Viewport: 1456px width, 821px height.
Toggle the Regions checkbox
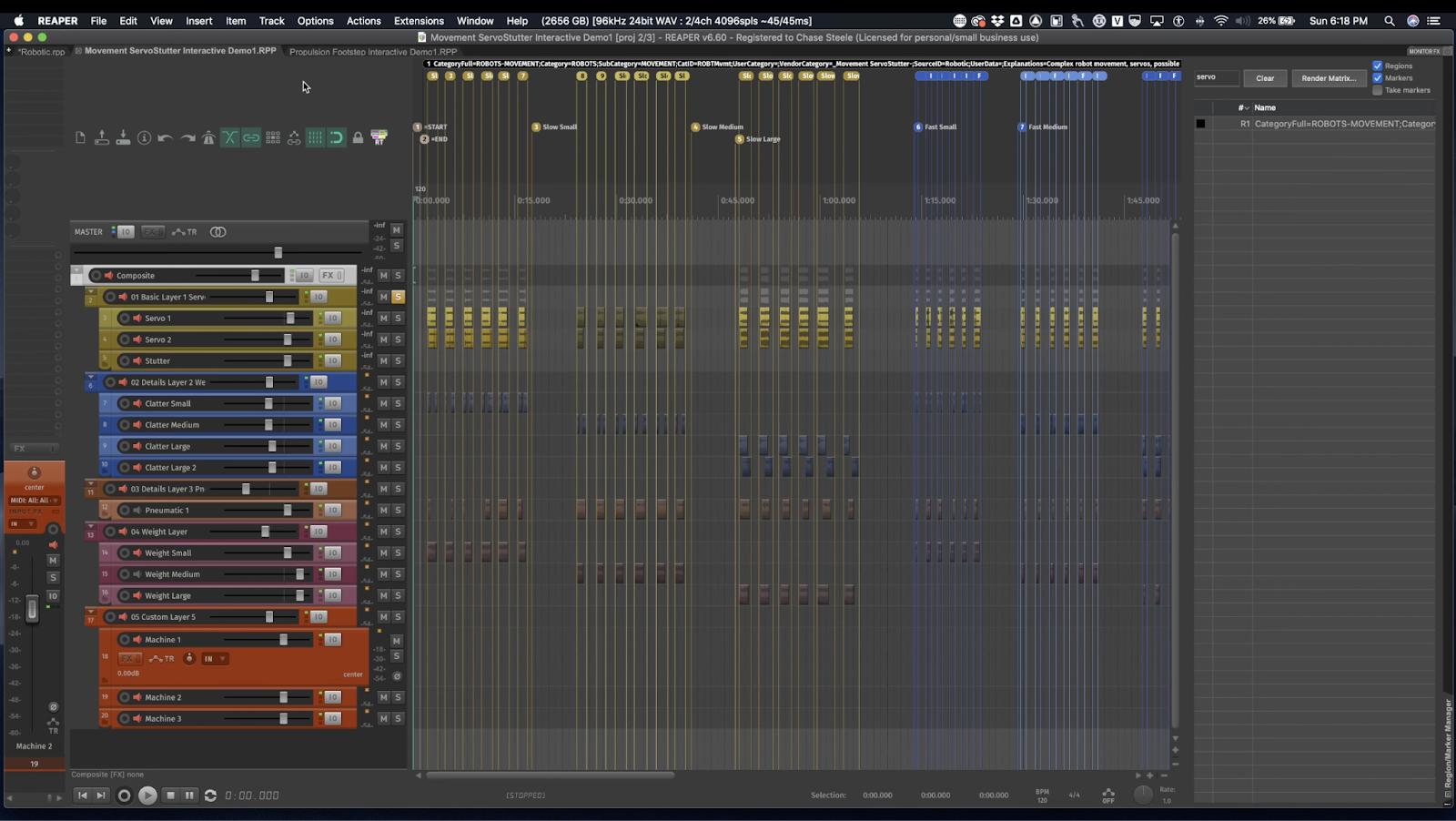point(1378,66)
